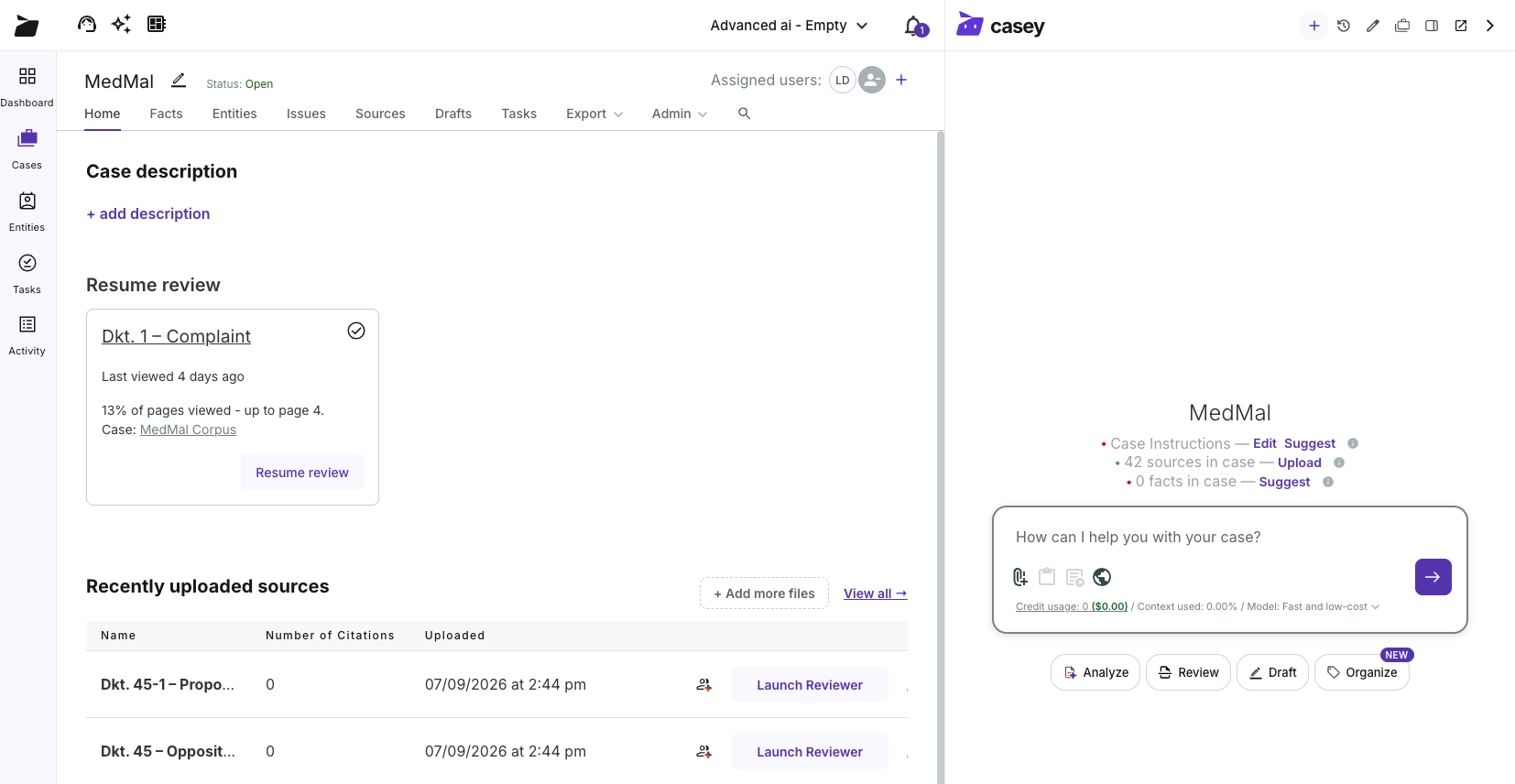
Task: Click the LD assigned user avatar
Action: 842,80
